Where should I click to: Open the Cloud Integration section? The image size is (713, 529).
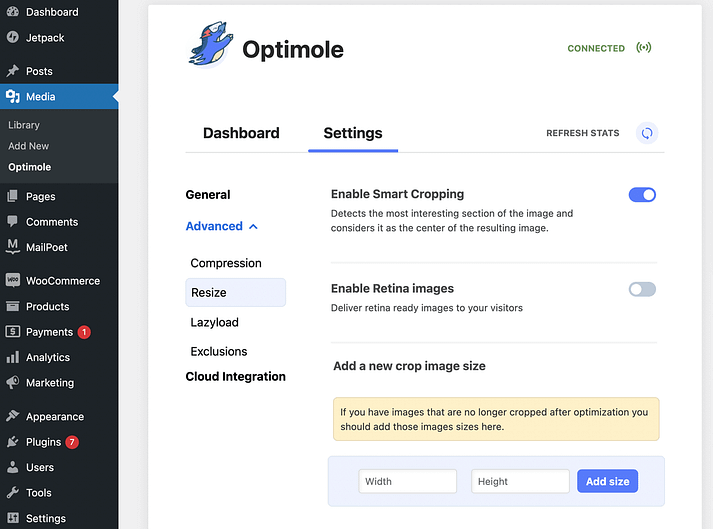[x=235, y=377]
